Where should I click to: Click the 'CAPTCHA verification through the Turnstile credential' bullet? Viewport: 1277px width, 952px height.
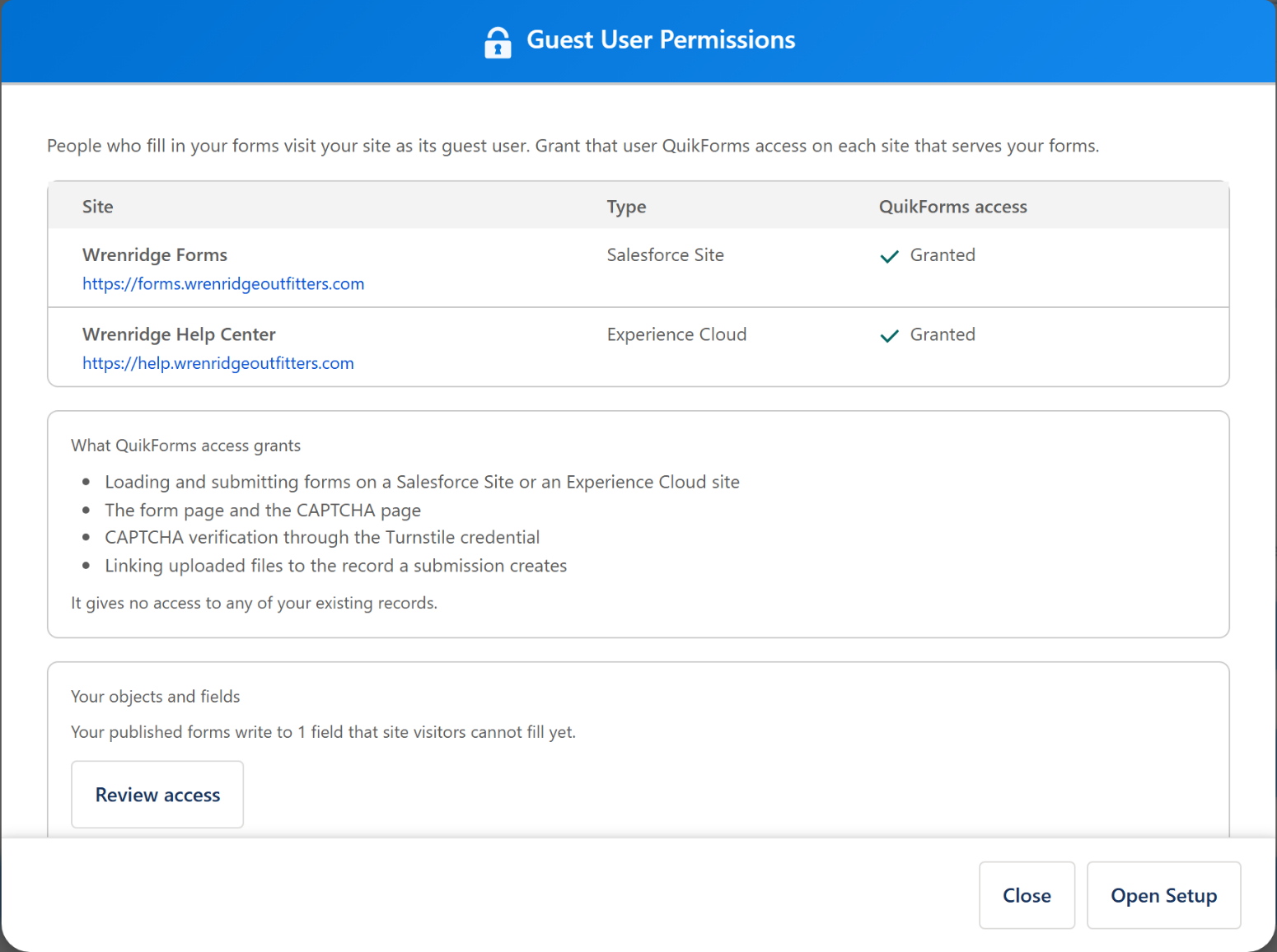click(322, 538)
